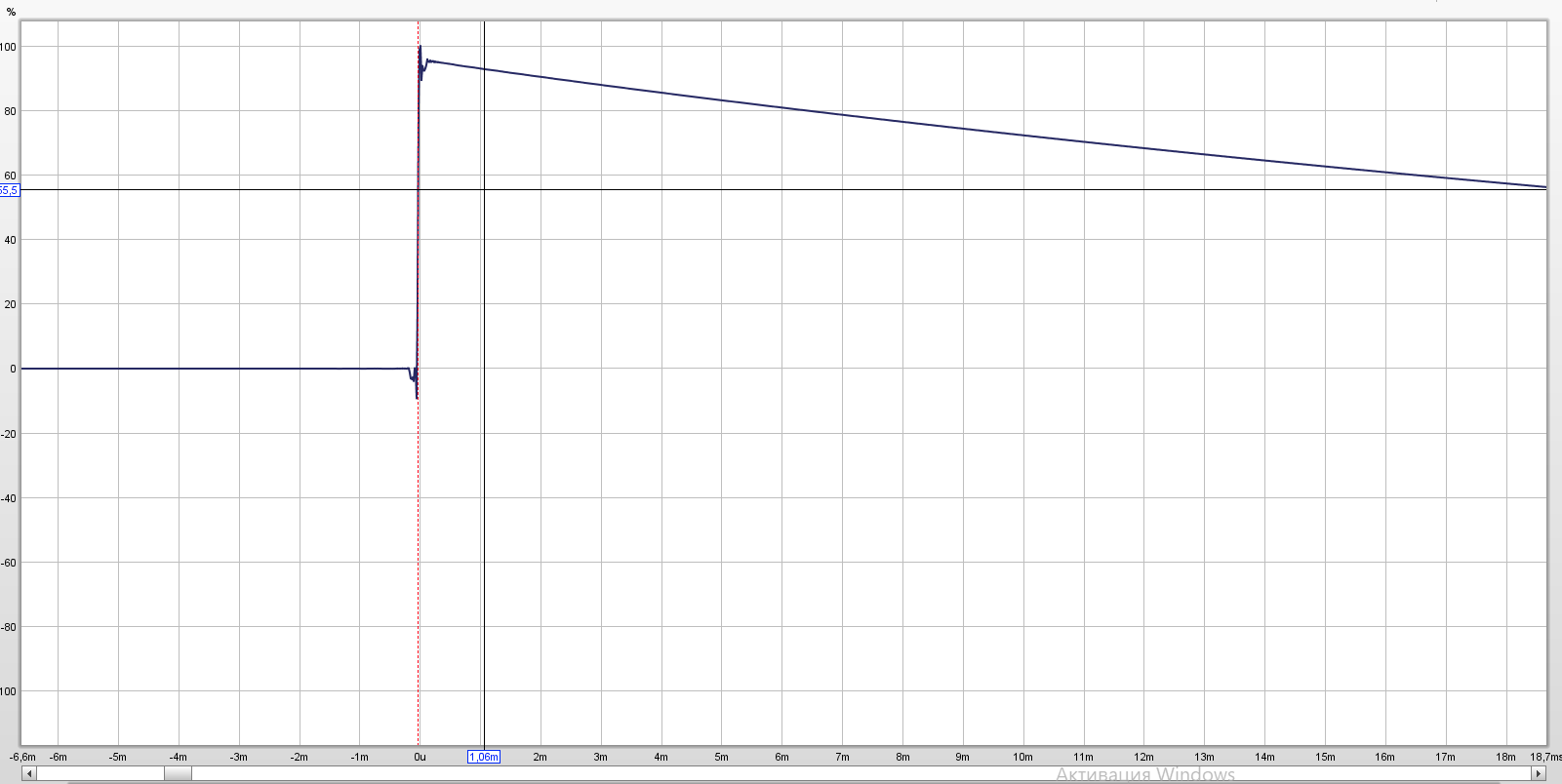Click the step response peak at 100%
Screen dimensions: 1562x784
(x=420, y=47)
